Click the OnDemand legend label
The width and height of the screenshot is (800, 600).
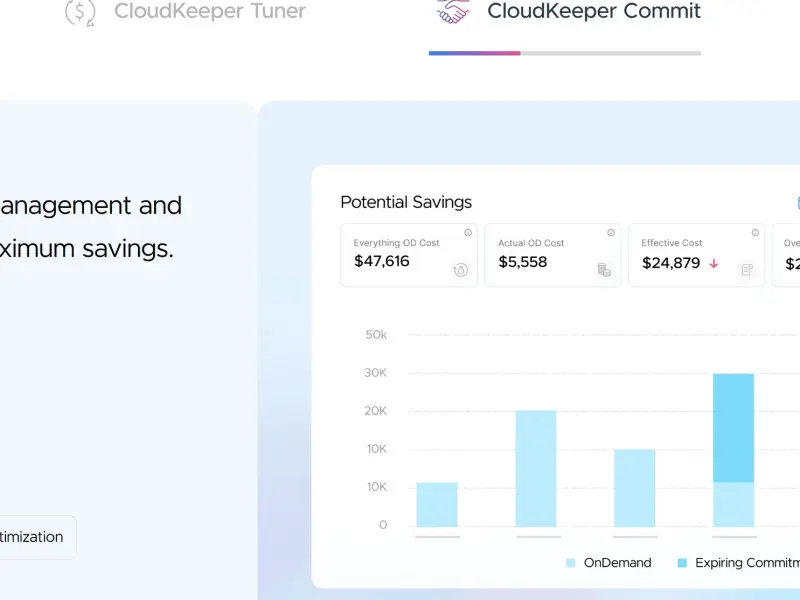[617, 563]
